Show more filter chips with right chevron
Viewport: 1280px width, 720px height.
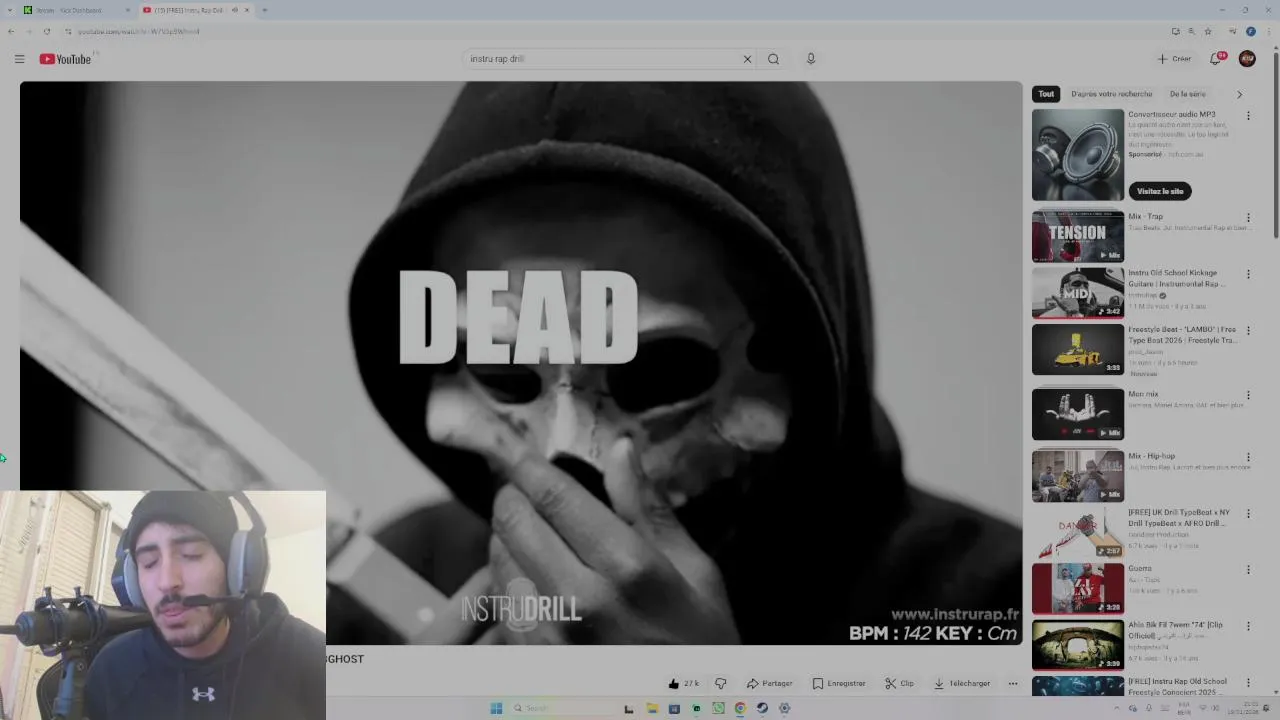coord(1239,94)
